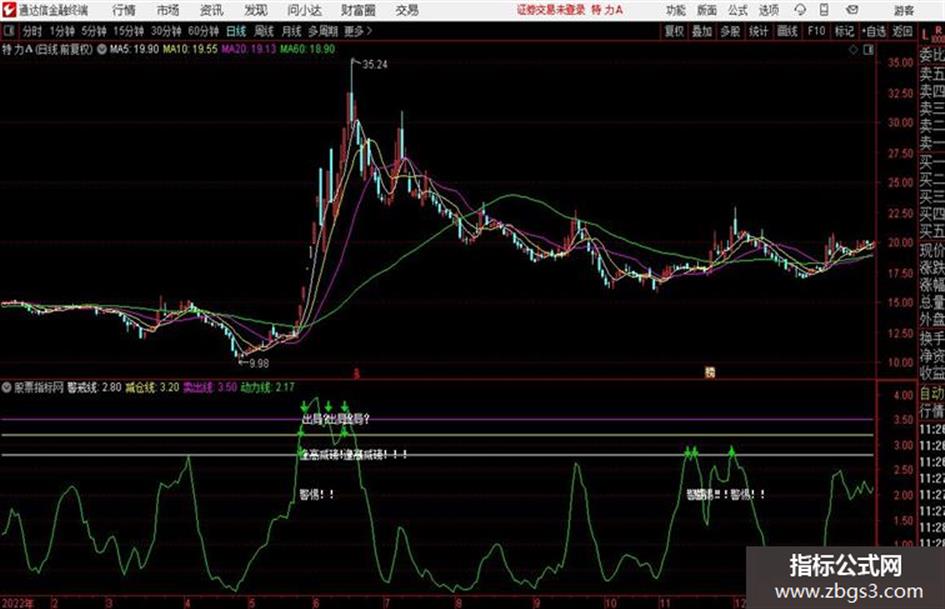Toggle the side panel icon near diamond
The image size is (945, 609).
click(x=868, y=50)
